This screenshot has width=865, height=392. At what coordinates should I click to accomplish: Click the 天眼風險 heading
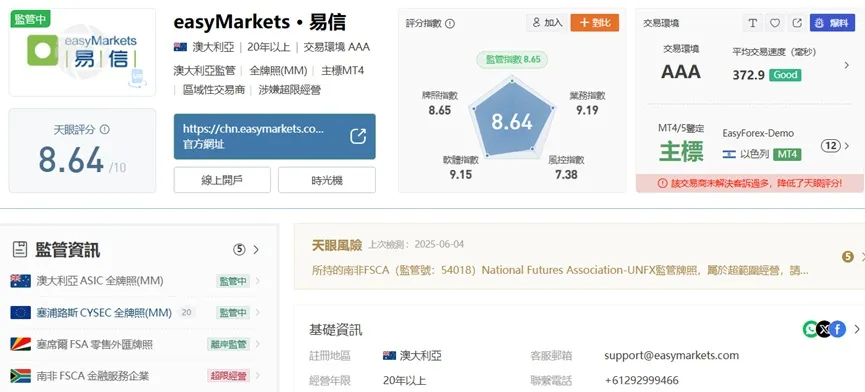click(337, 245)
